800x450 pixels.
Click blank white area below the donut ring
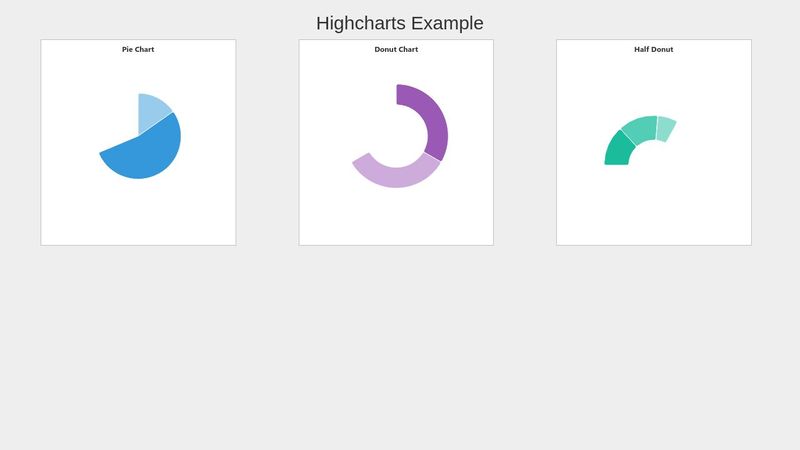point(396,217)
